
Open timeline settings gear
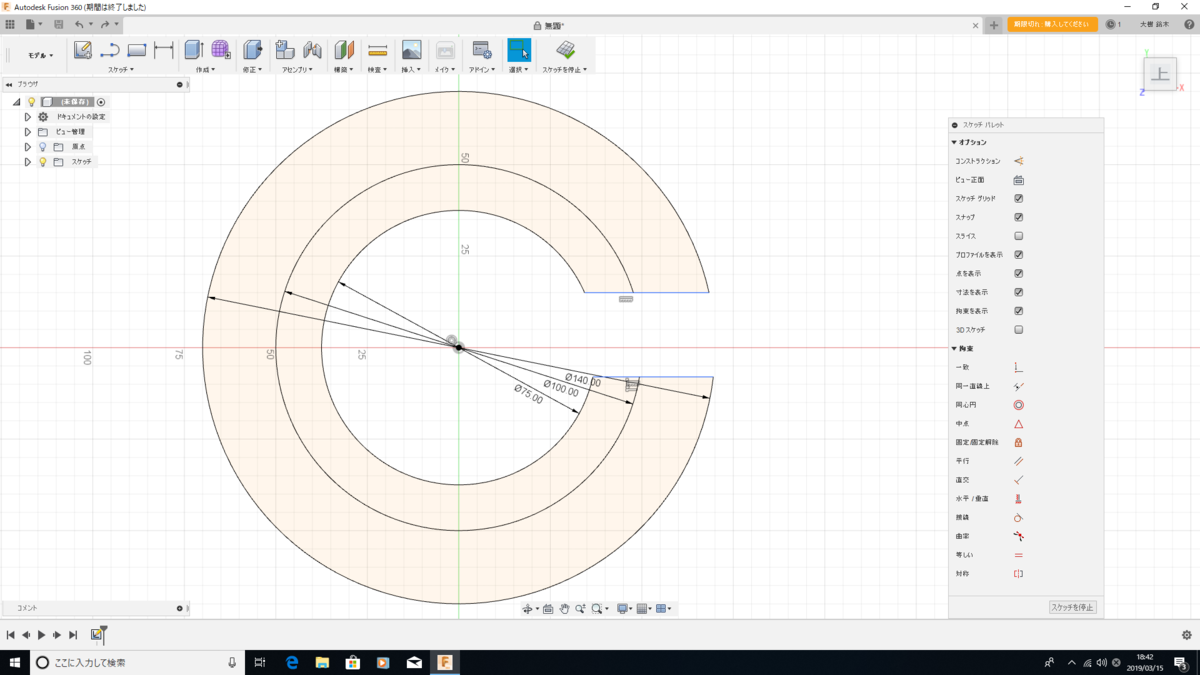1187,635
